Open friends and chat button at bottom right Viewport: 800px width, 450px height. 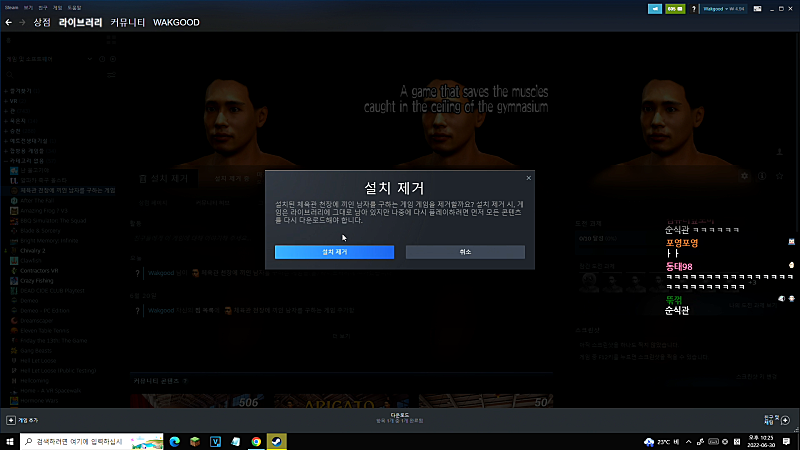coord(777,420)
